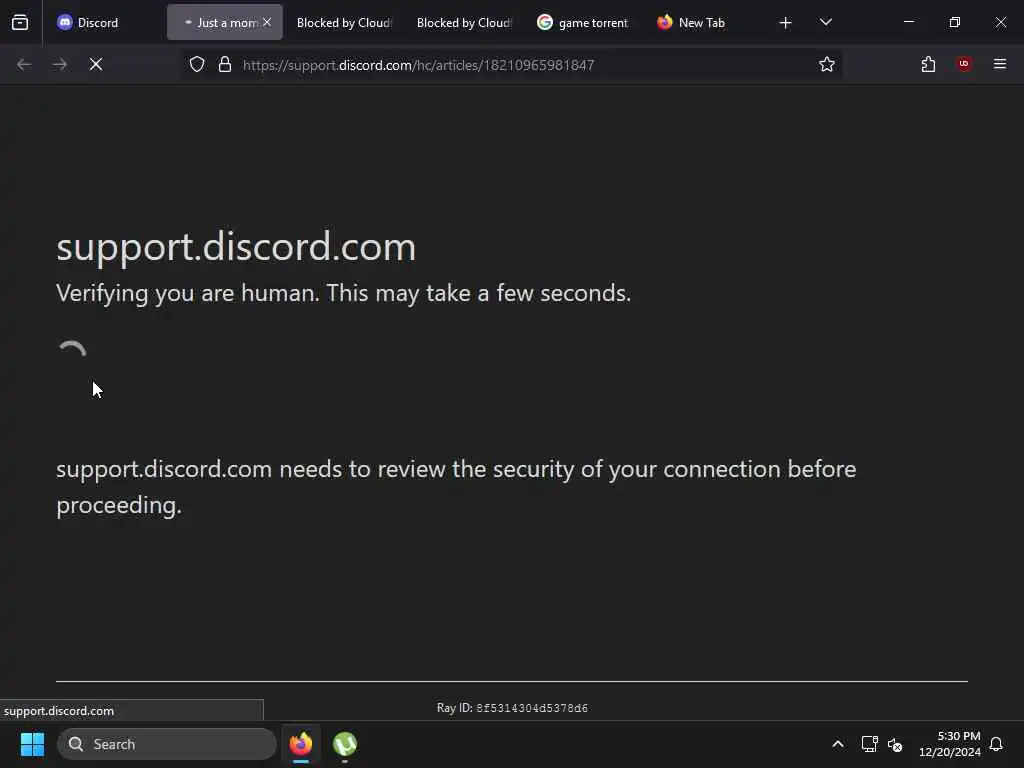This screenshot has width=1024, height=768.
Task: Switch to the second Blocked by Cloudflare tab
Action: point(464,23)
